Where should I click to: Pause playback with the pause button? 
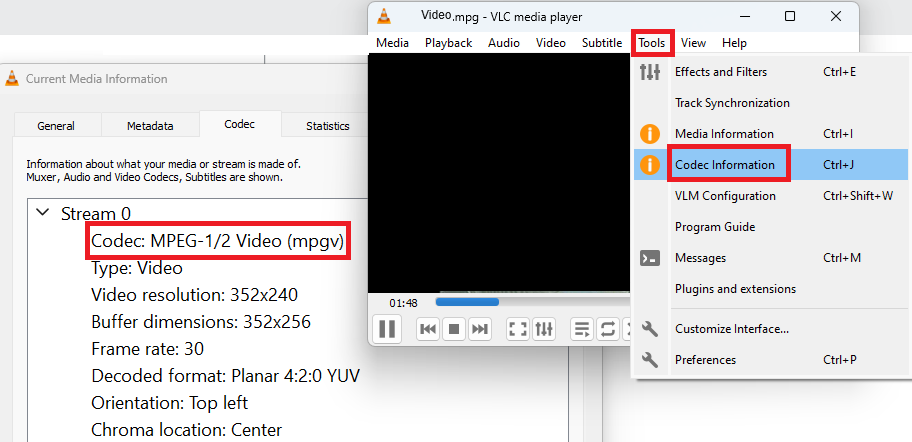[x=387, y=329]
